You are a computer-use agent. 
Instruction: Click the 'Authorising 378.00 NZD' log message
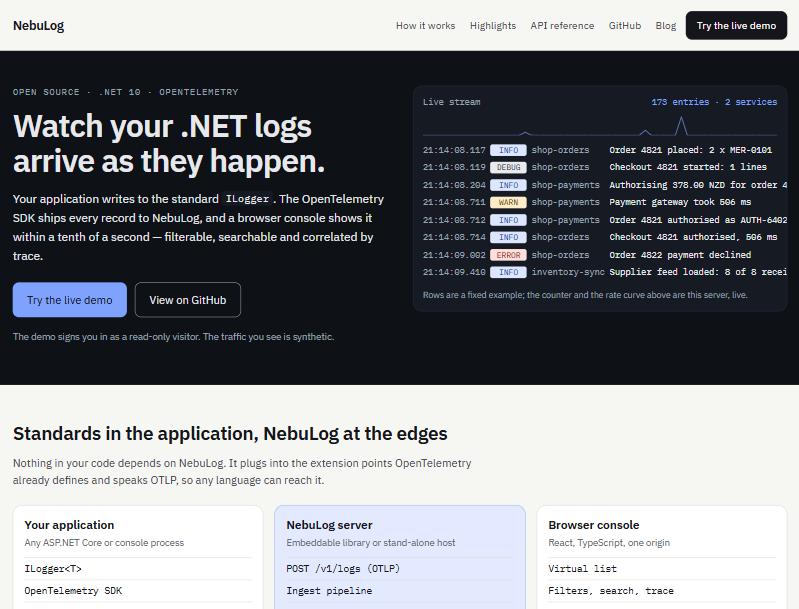pyautogui.click(x=698, y=185)
